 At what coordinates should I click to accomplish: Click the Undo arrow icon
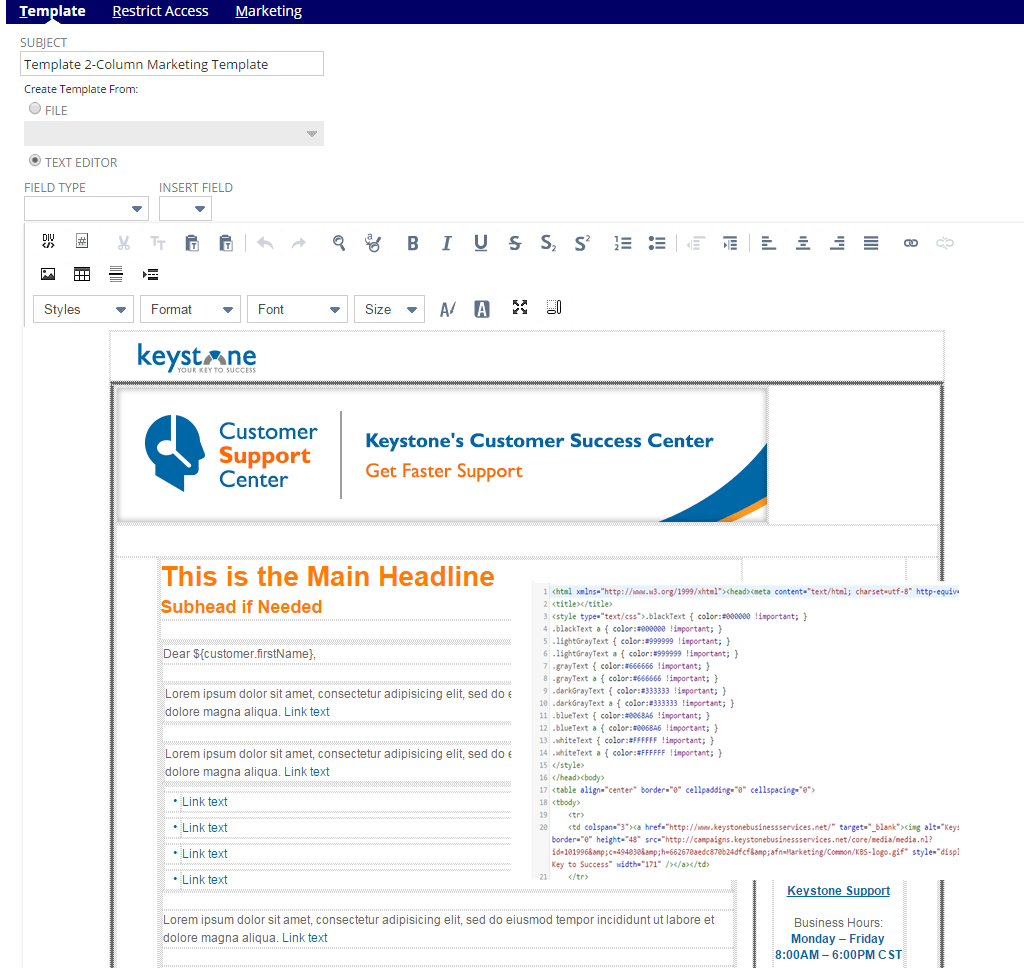(265, 243)
